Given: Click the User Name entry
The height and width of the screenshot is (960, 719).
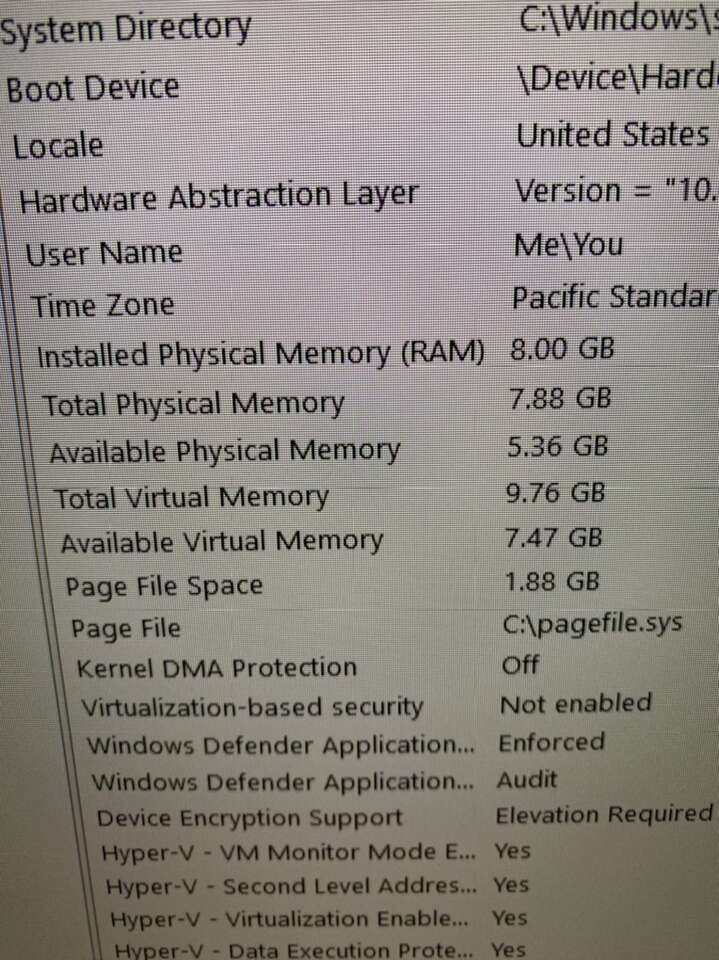Looking at the screenshot, I should [x=104, y=253].
